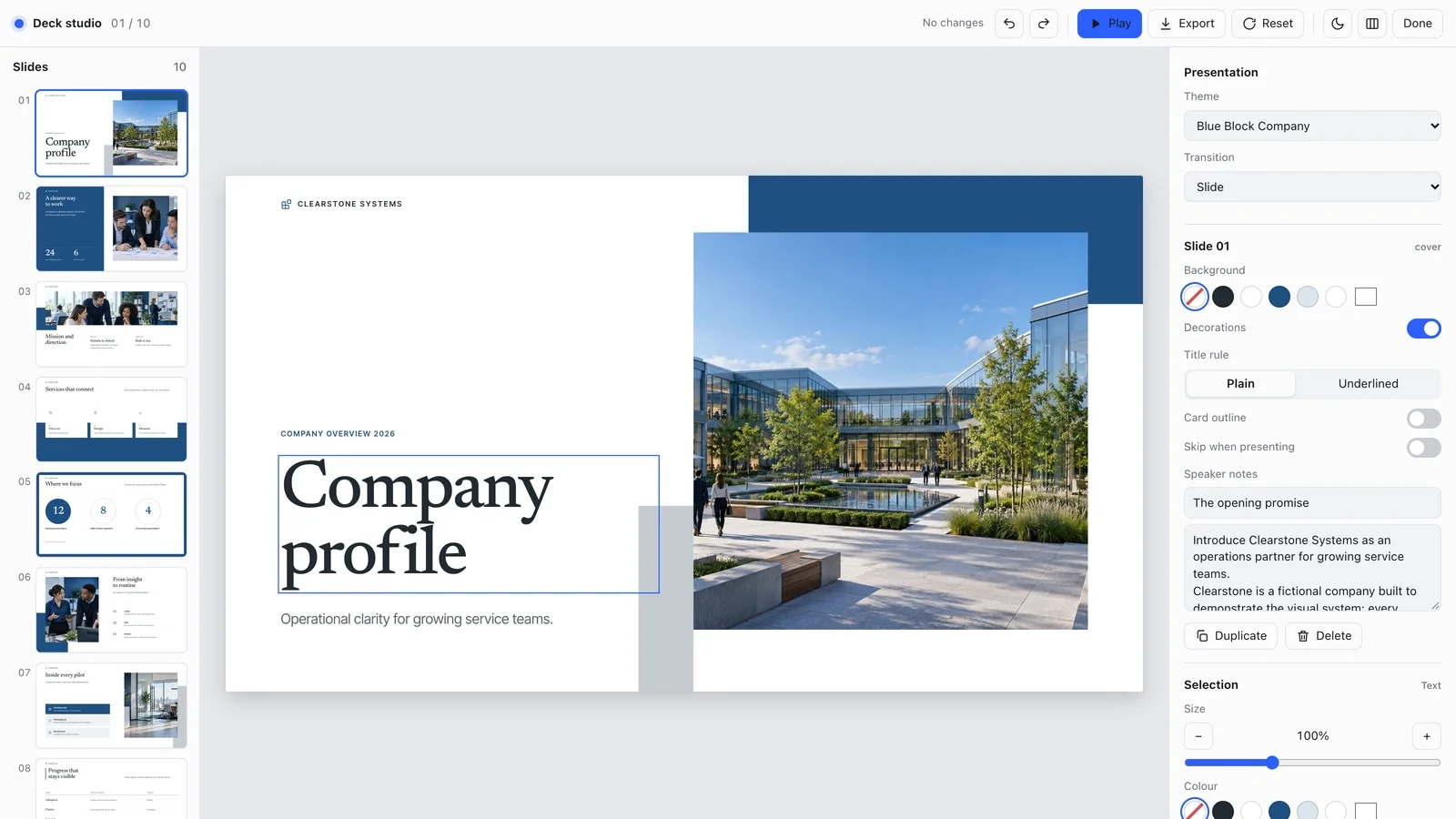The height and width of the screenshot is (819, 1456).
Task: Click the undo arrow icon
Action: [x=1009, y=24]
